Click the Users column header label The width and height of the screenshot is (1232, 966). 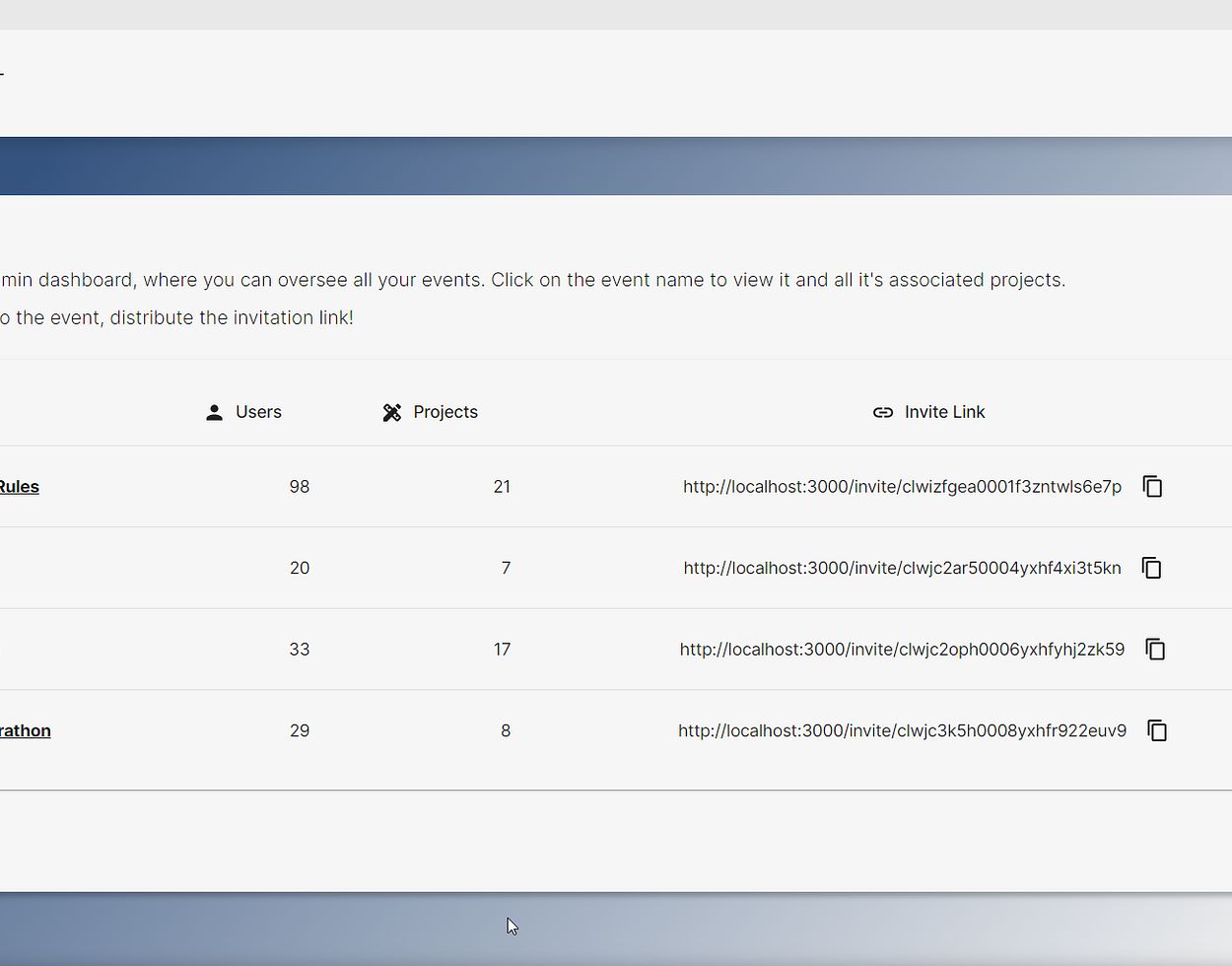click(258, 412)
